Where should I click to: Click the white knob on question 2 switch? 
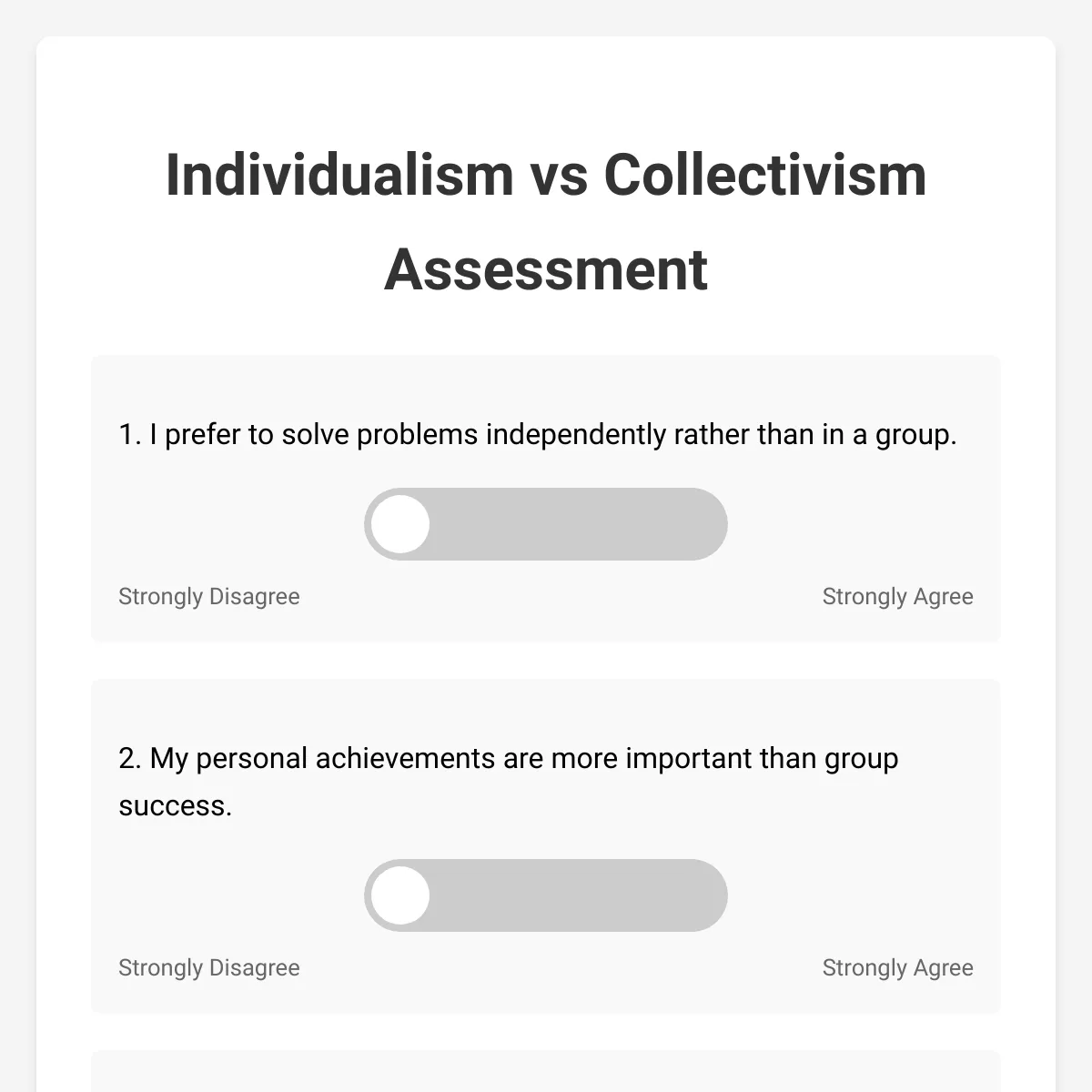click(400, 895)
